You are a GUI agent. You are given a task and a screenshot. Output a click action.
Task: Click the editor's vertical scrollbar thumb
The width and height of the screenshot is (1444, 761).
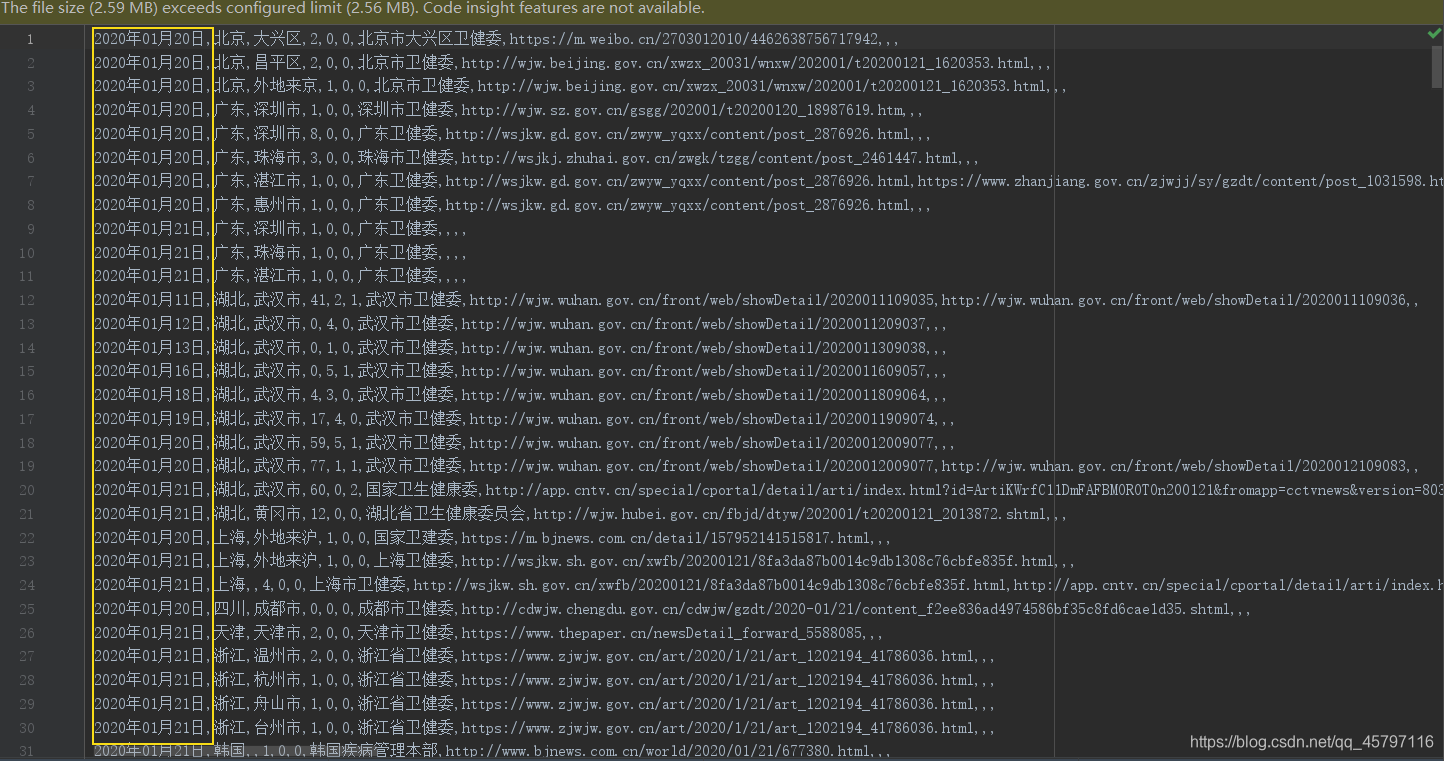1439,67
